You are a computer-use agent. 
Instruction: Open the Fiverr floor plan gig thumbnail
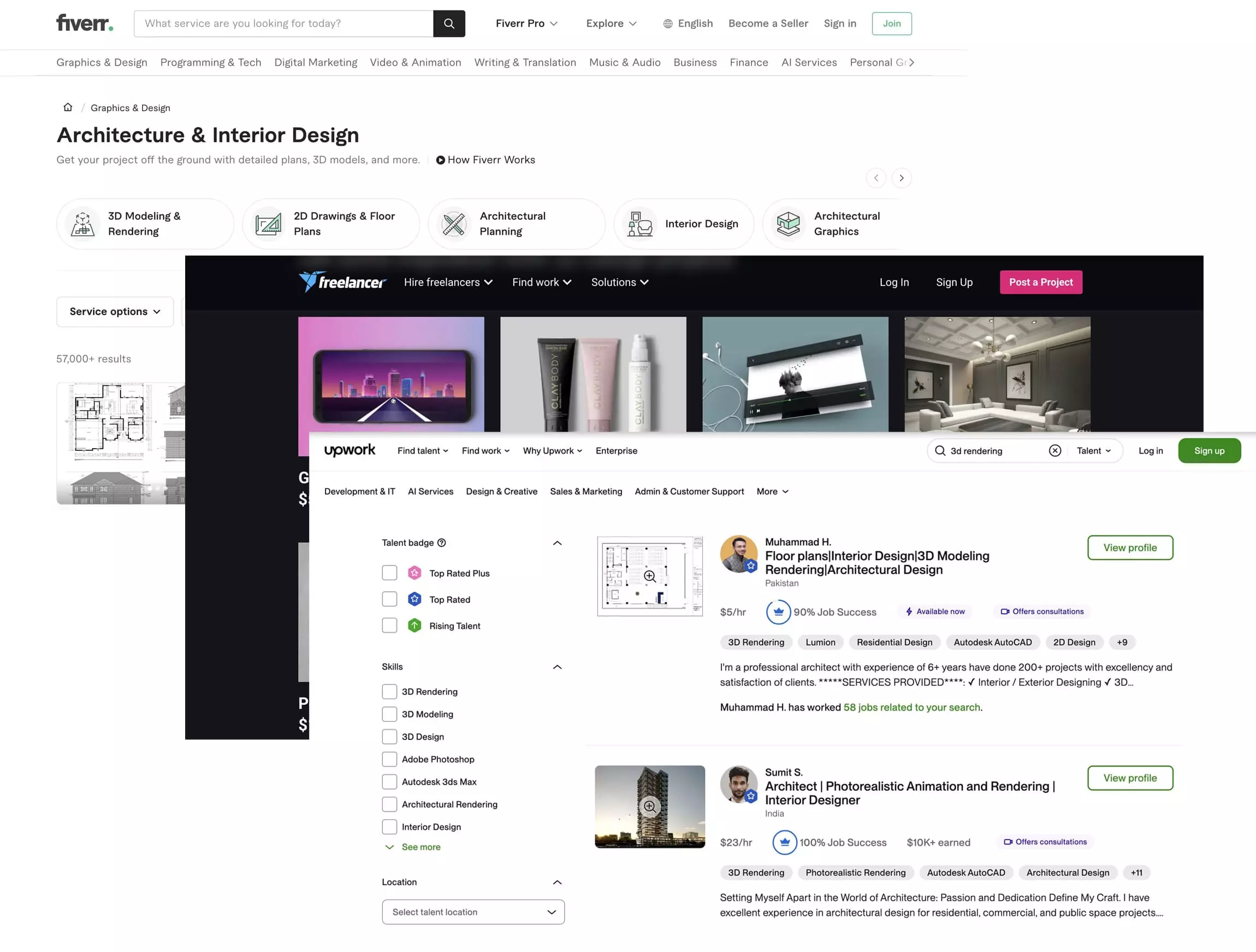tap(121, 443)
